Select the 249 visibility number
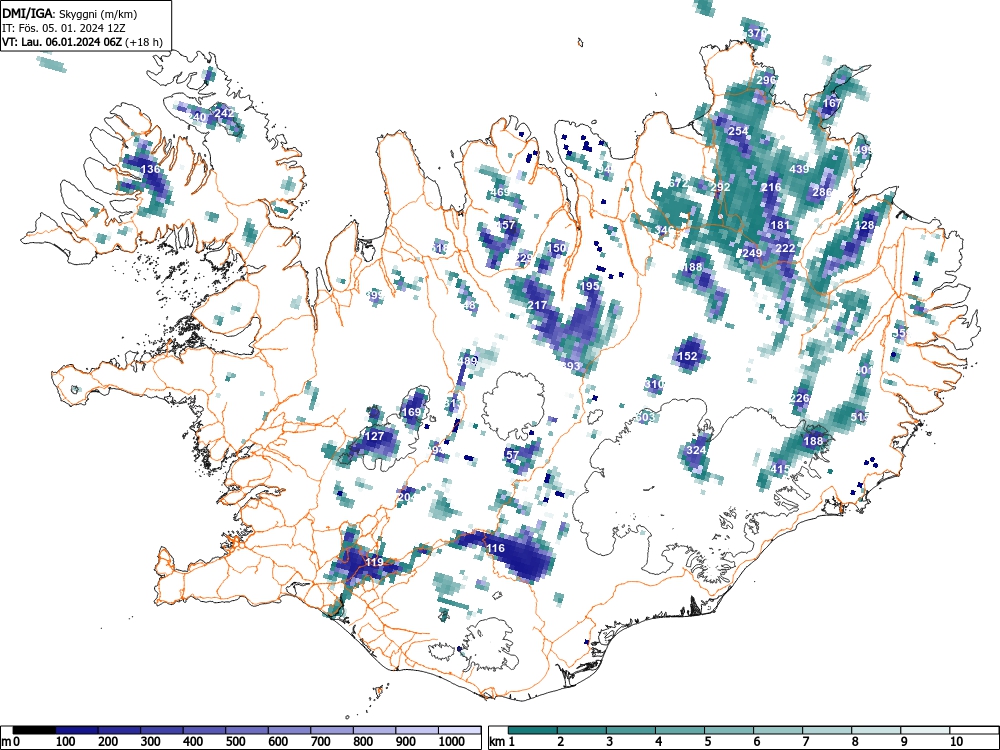 pos(752,253)
